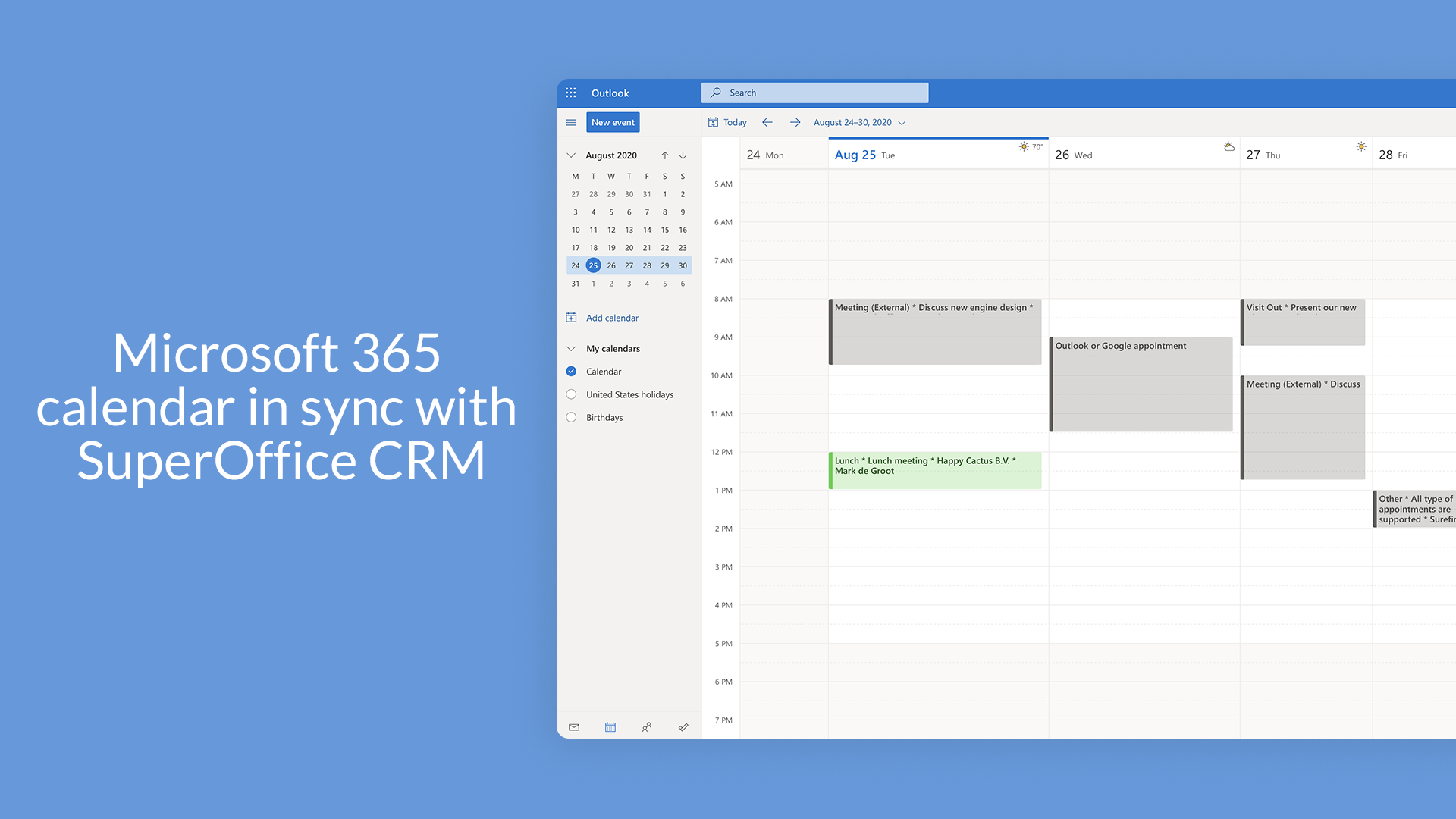Image resolution: width=1456 pixels, height=819 pixels.
Task: Open the August 24–30, 2020 date picker
Action: coord(860,122)
